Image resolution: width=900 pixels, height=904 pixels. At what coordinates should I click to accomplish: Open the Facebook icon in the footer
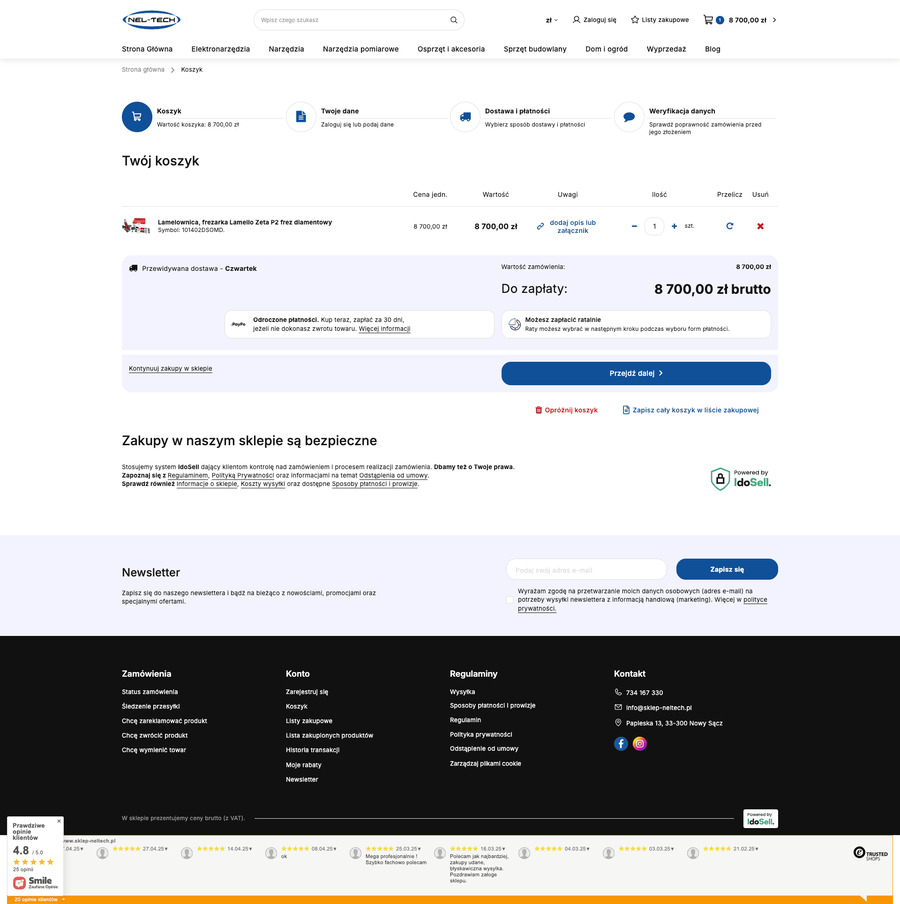(x=620, y=743)
